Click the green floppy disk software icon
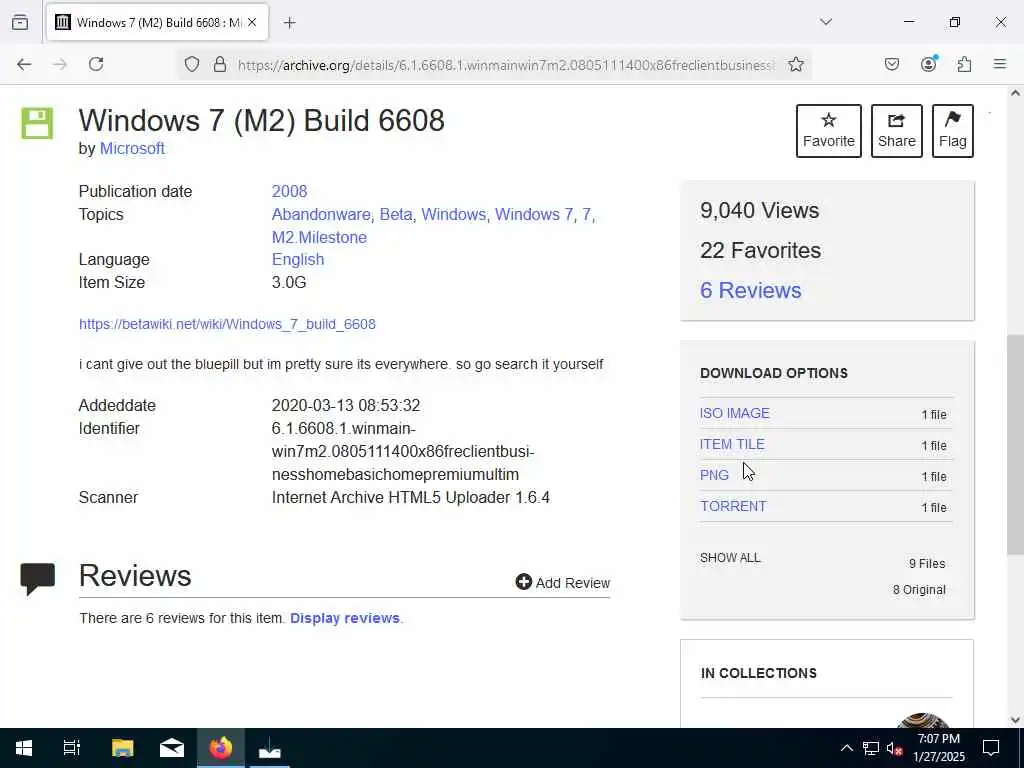Image resolution: width=1024 pixels, height=768 pixels. point(37,123)
